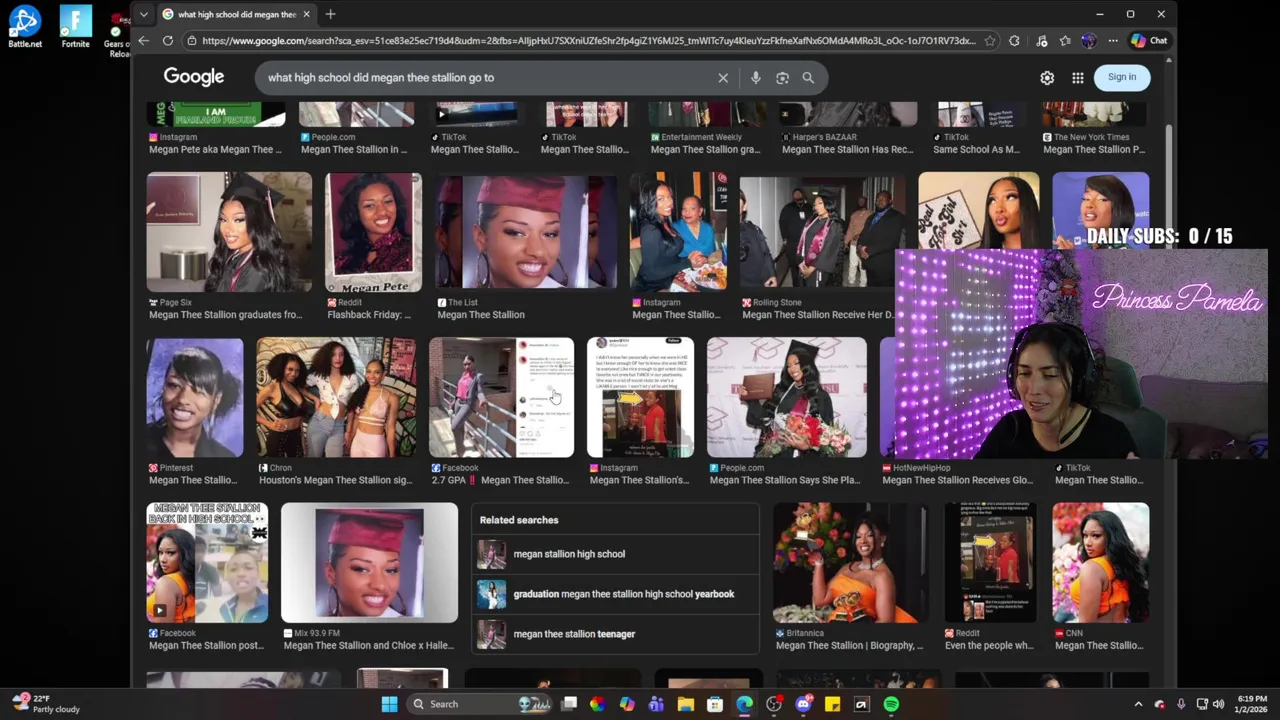Viewport: 1280px width, 720px height.
Task: Open Google quick settings gear
Action: 1047,77
